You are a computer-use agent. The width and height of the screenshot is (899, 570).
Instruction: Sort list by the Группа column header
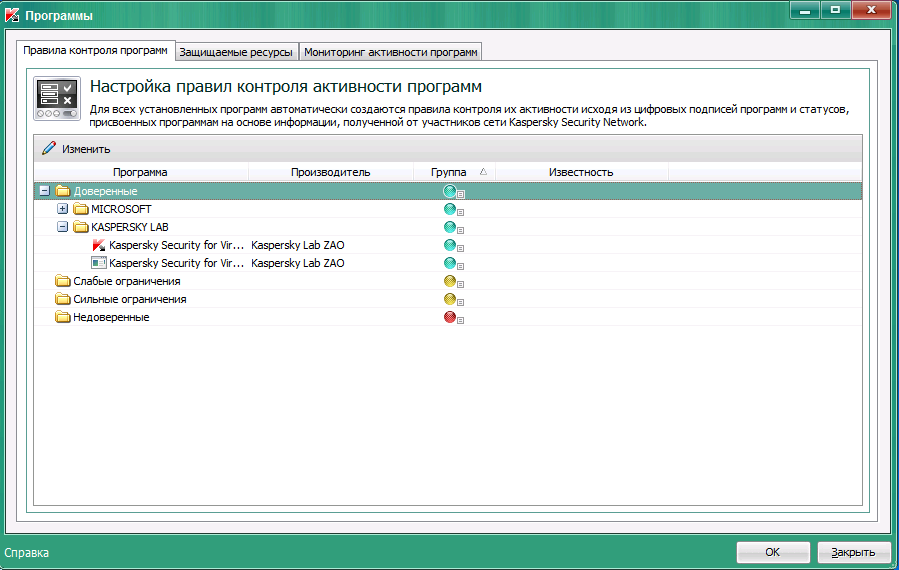449,172
